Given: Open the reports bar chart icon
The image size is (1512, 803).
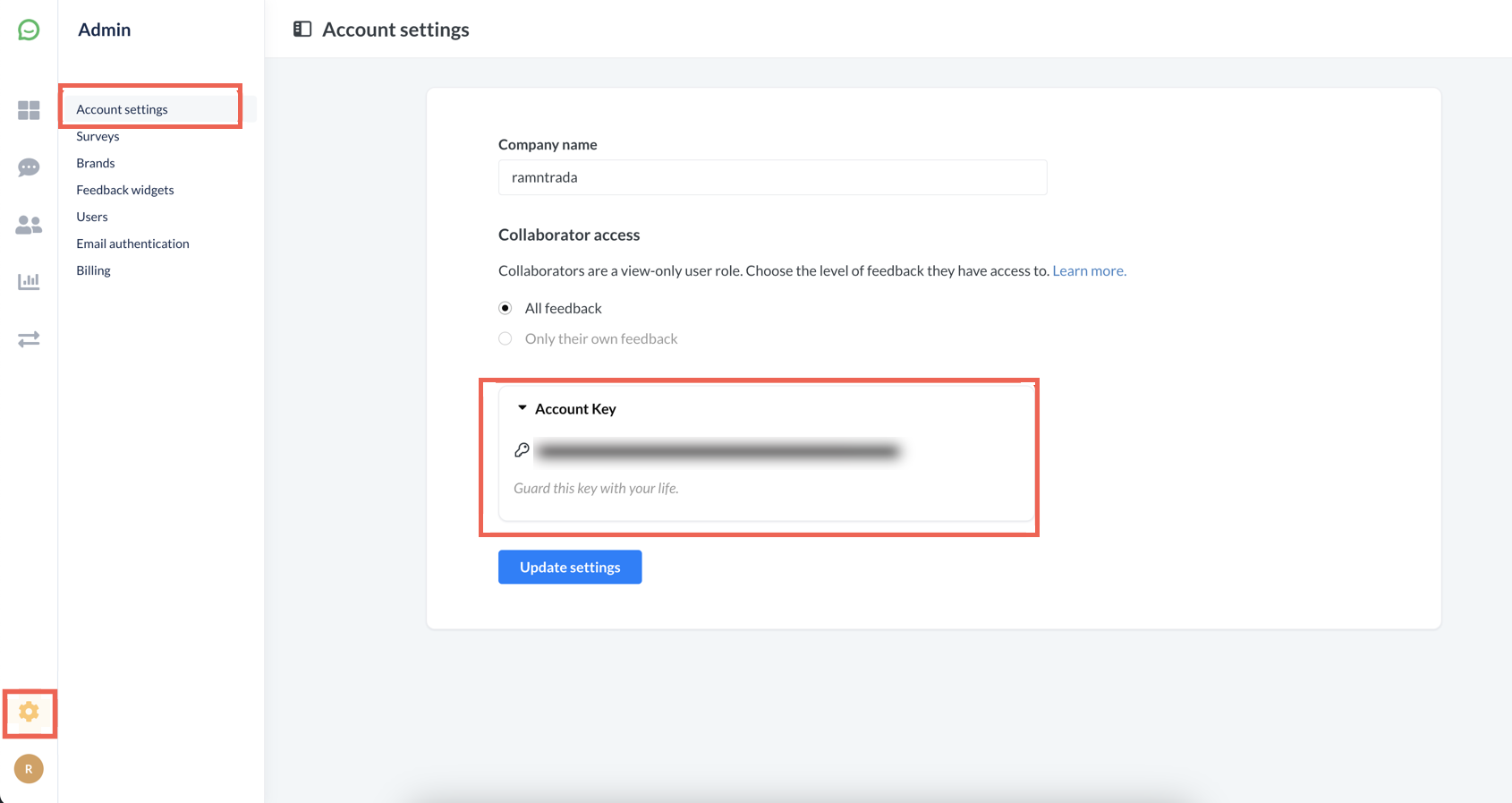Looking at the screenshot, I should [29, 282].
